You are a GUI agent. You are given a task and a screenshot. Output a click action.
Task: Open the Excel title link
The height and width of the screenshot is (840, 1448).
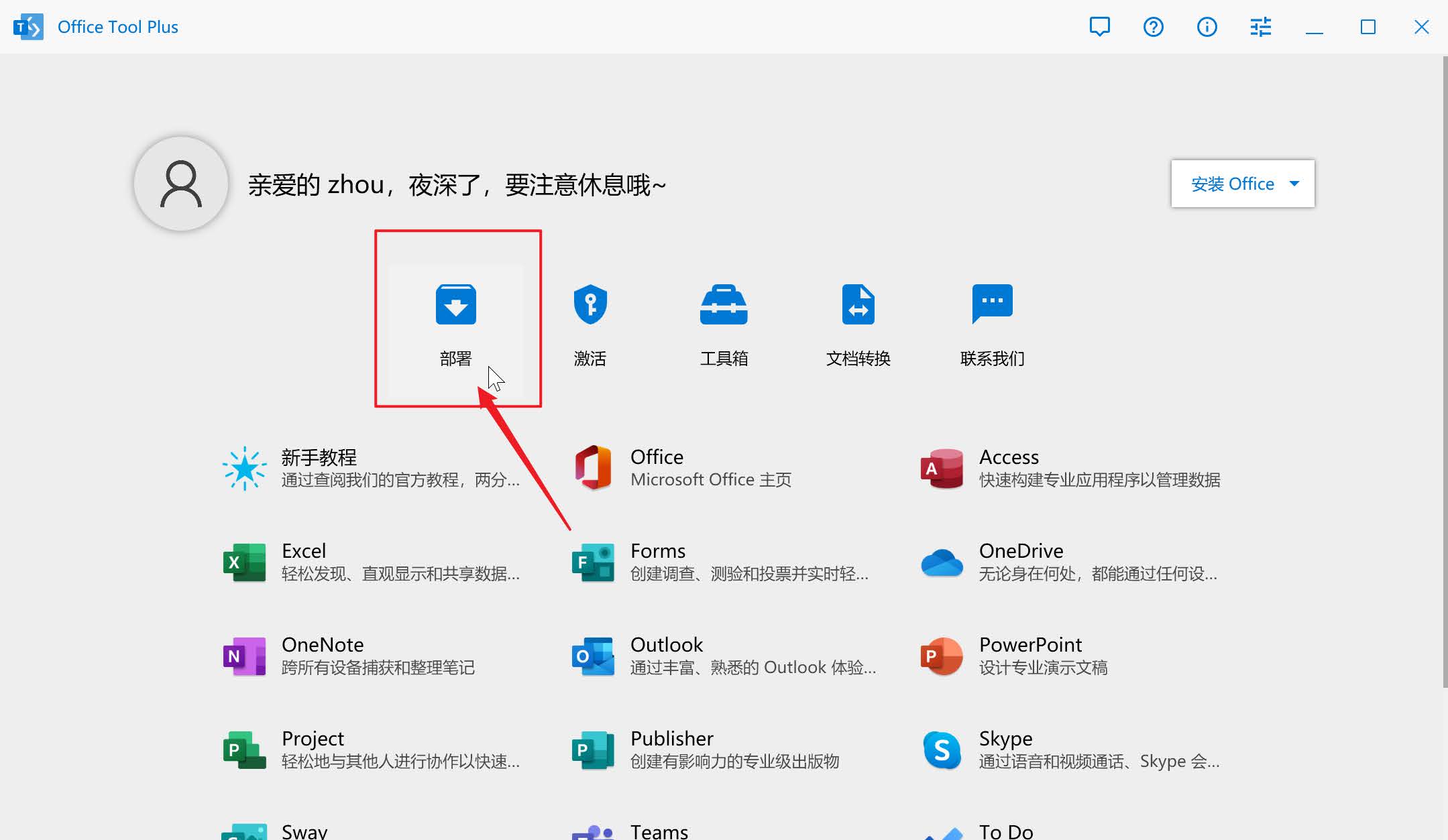tap(304, 551)
